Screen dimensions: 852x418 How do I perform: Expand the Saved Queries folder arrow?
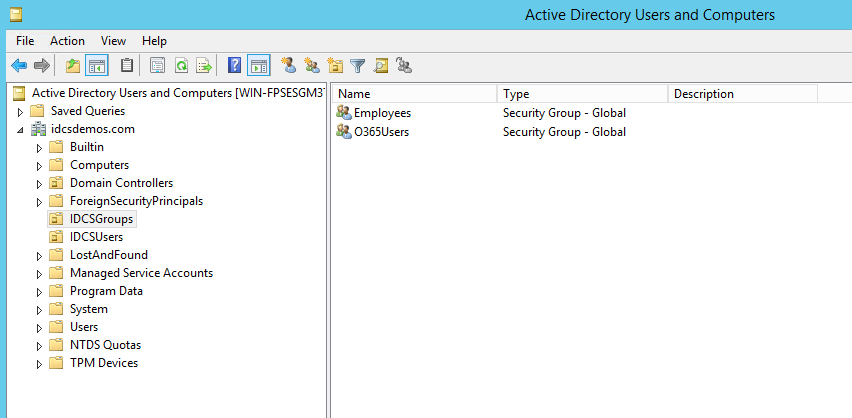[20, 112]
